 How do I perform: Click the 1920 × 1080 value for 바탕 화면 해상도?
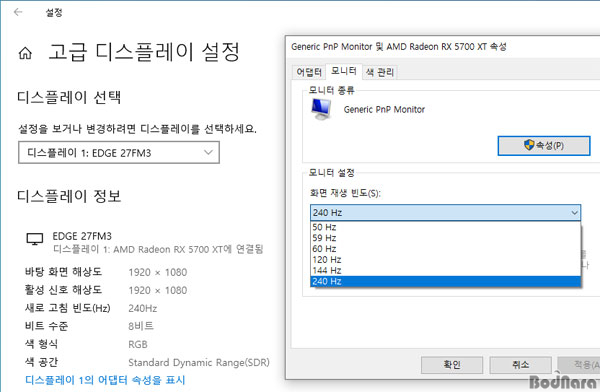(158, 272)
